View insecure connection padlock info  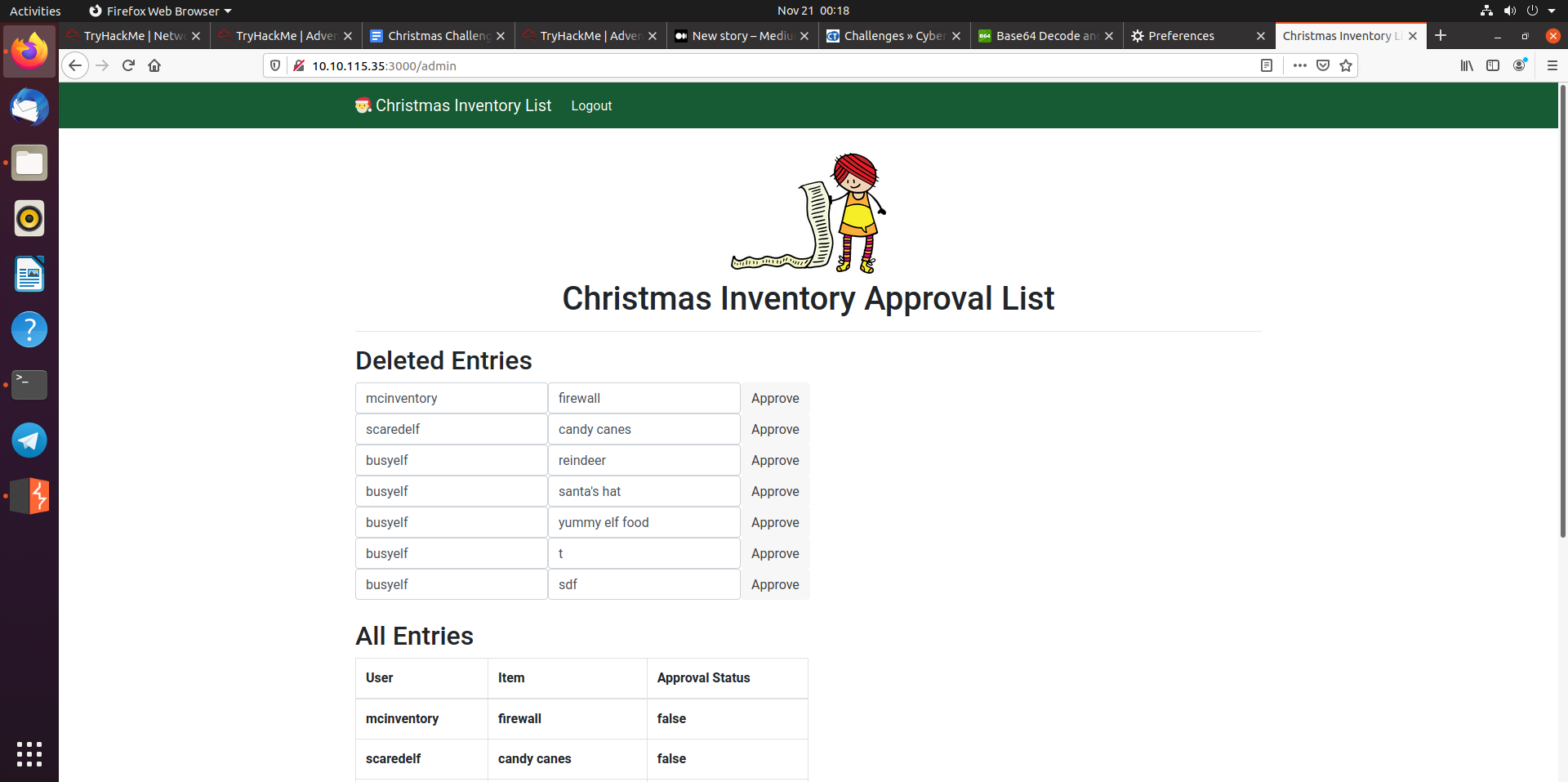tap(298, 65)
